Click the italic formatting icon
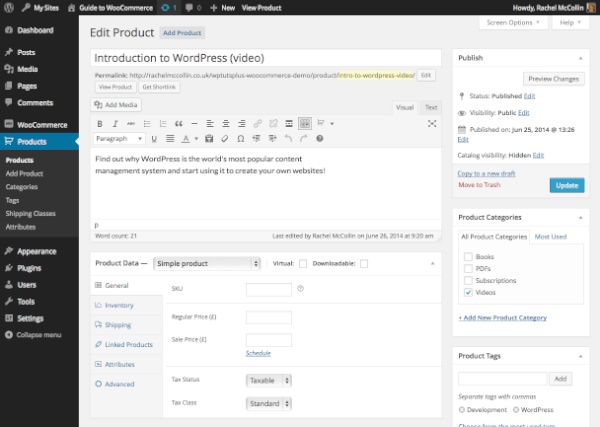The height and width of the screenshot is (427, 600). (115, 124)
